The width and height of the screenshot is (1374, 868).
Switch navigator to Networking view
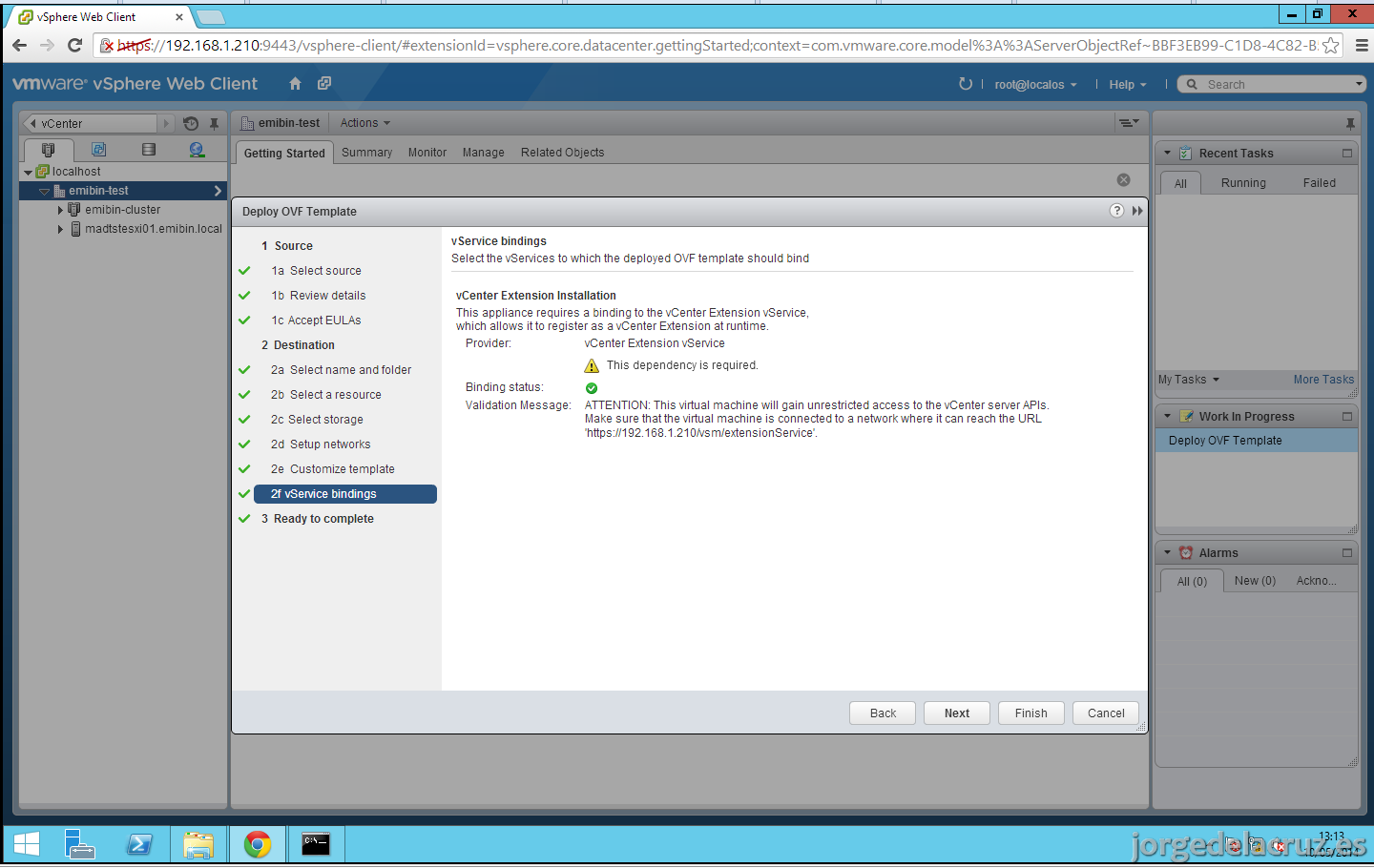coord(198,150)
